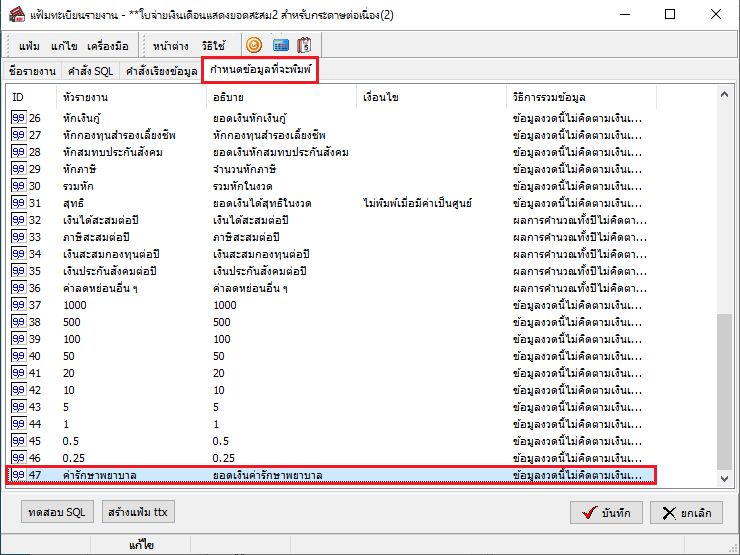
Task: Switch to the ชื่อรายงาน tab
Action: (x=32, y=71)
